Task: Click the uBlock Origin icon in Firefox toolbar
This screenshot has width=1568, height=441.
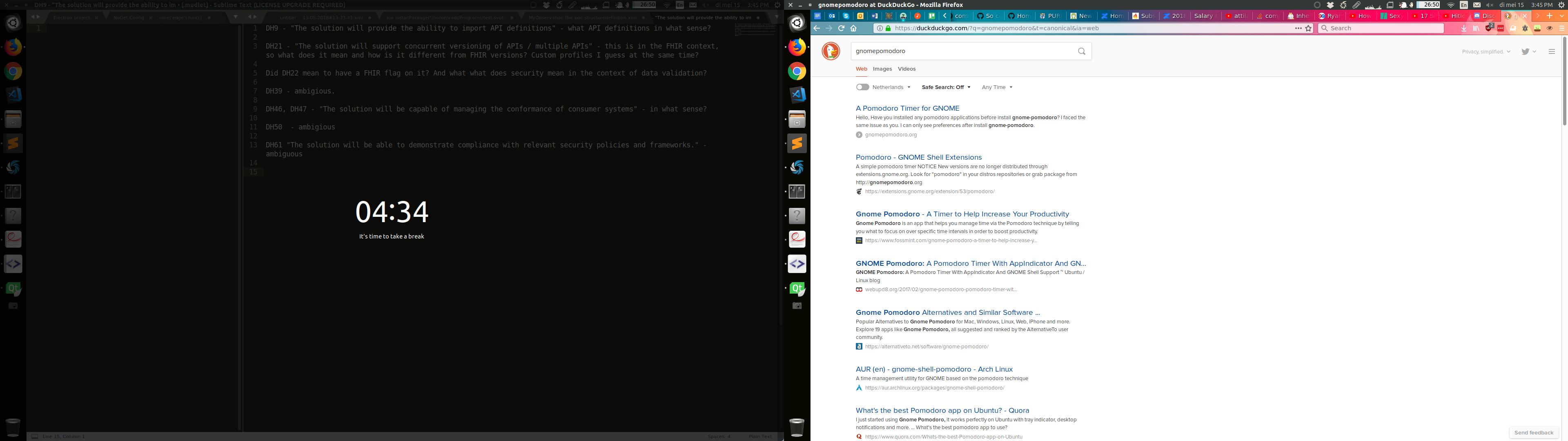Action: [1488, 28]
